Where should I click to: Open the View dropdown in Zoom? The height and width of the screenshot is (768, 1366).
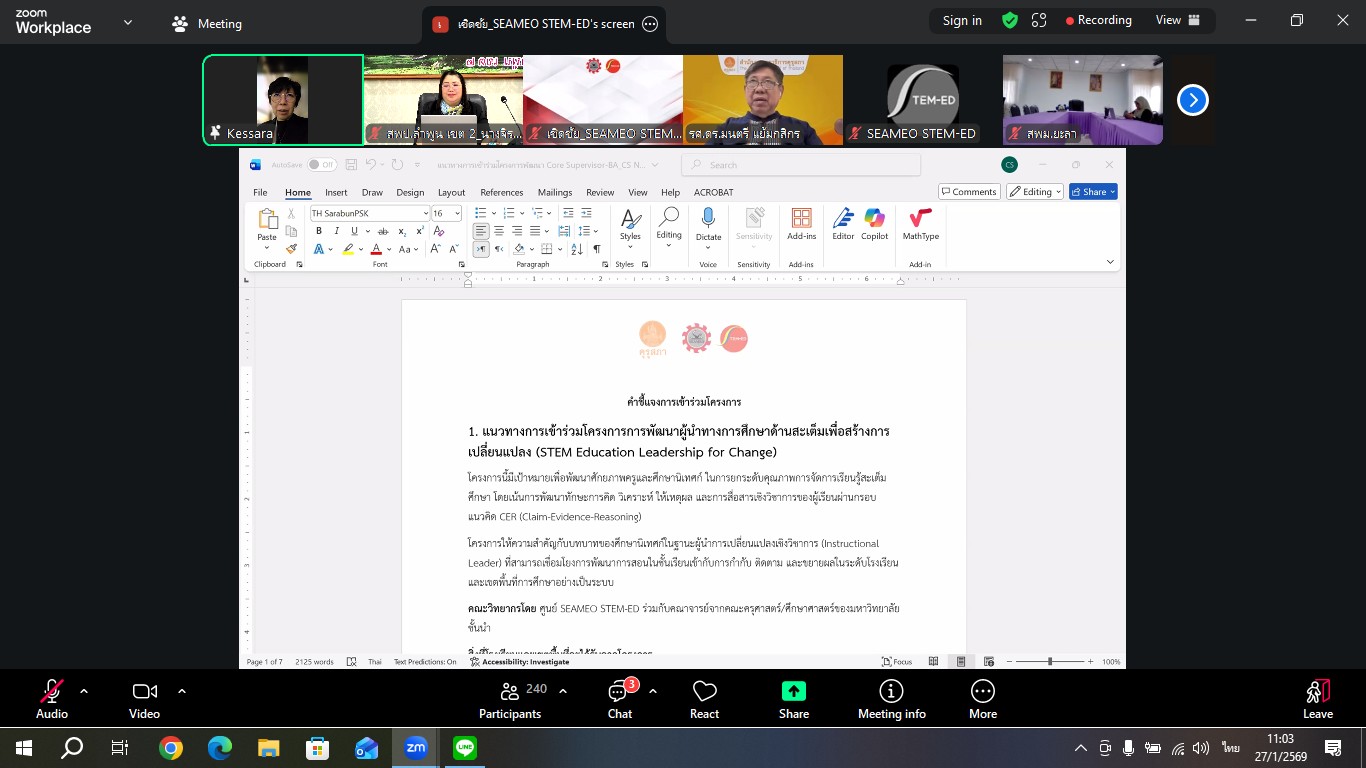coord(1177,20)
